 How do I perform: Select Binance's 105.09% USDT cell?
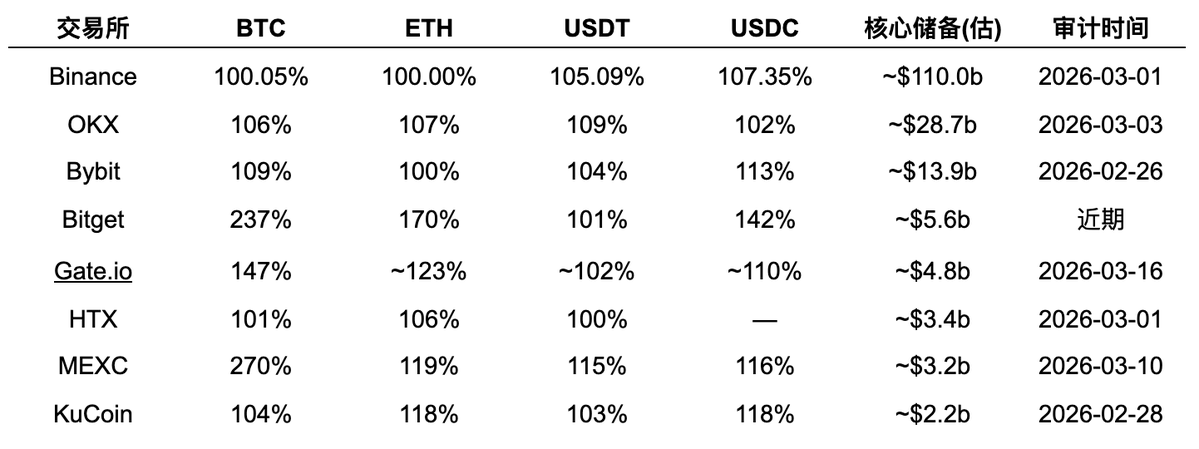tap(596, 77)
